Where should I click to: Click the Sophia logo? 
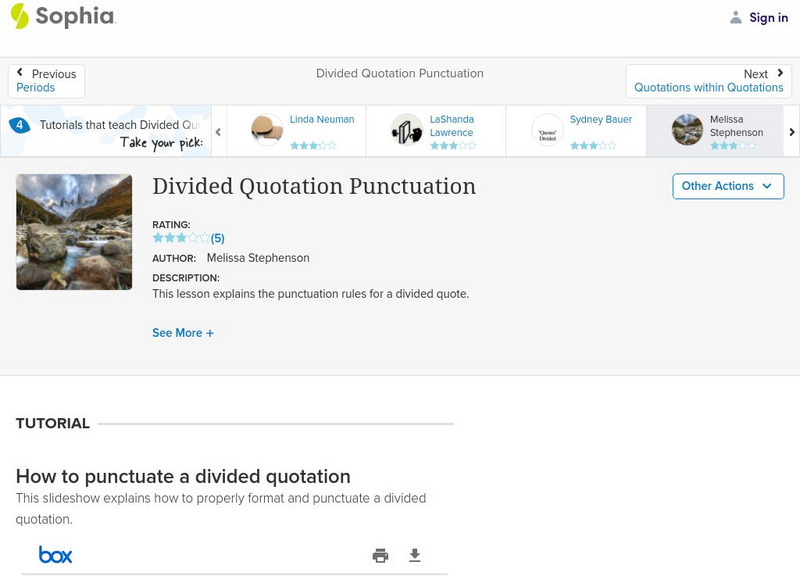tap(63, 16)
